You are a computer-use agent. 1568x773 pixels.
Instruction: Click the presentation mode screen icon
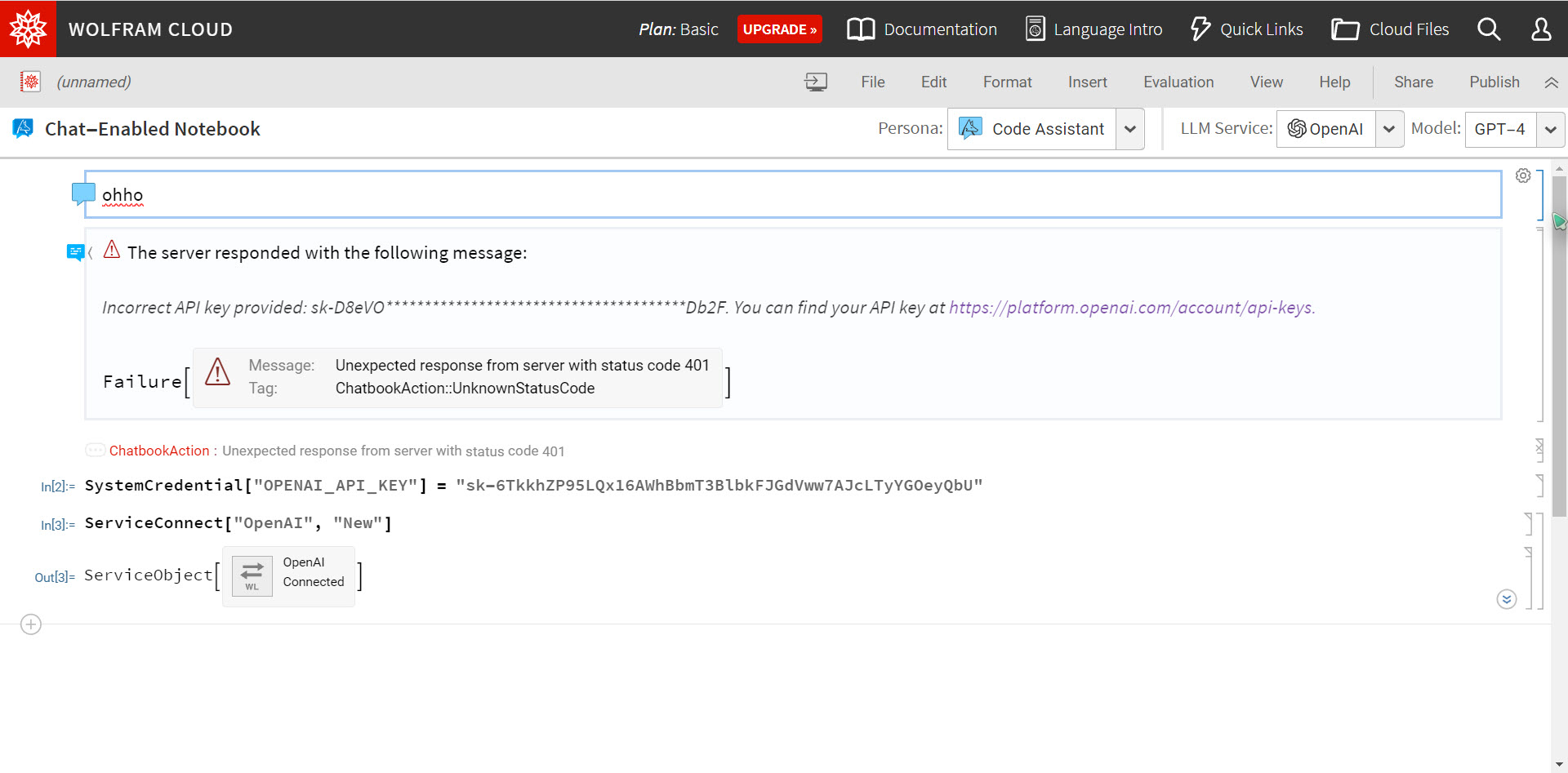(x=816, y=82)
